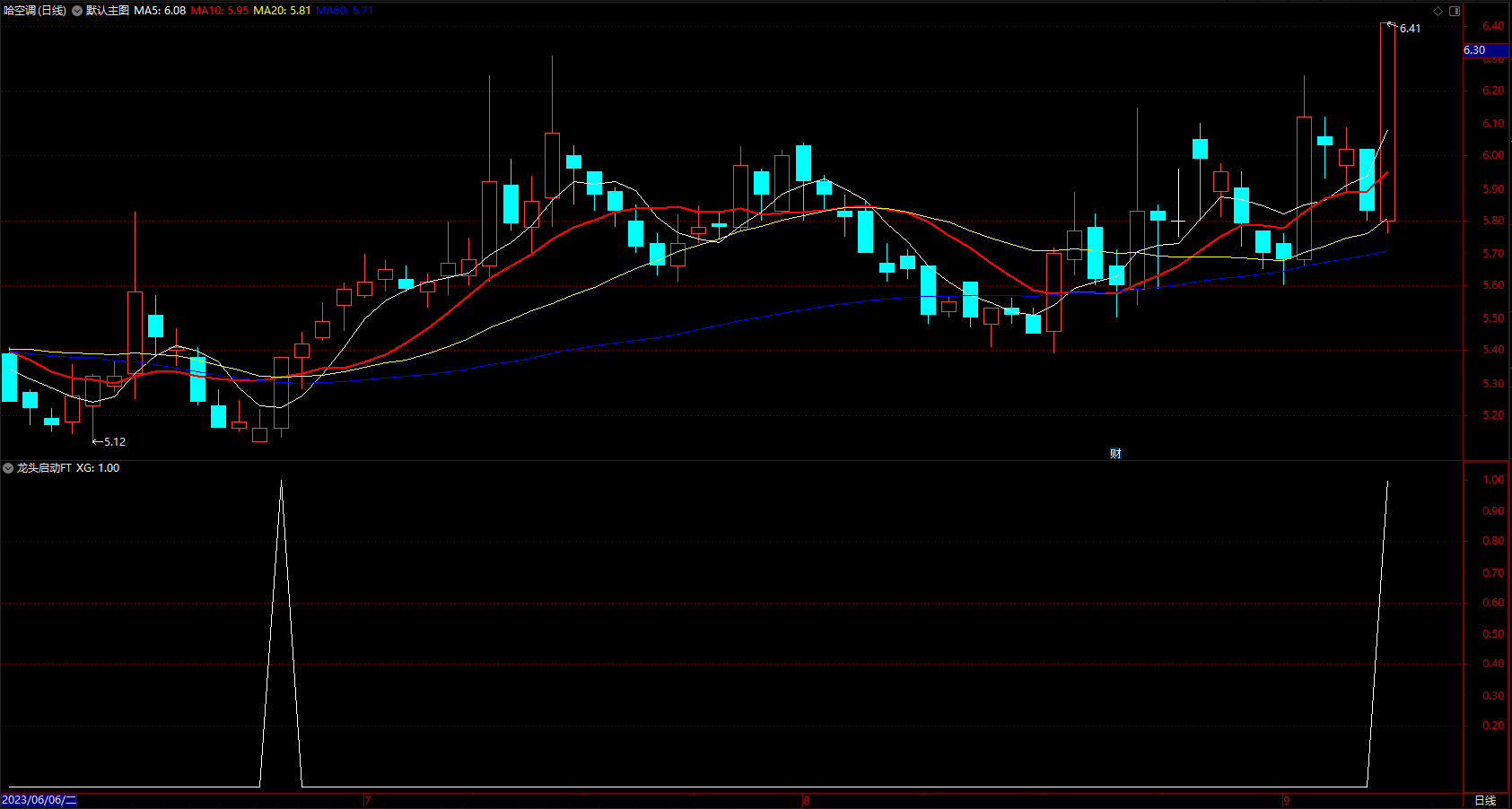Screen dimensions: 1512x809
Task: Click the 2023/06/06/二 date label
Action: coord(39,800)
